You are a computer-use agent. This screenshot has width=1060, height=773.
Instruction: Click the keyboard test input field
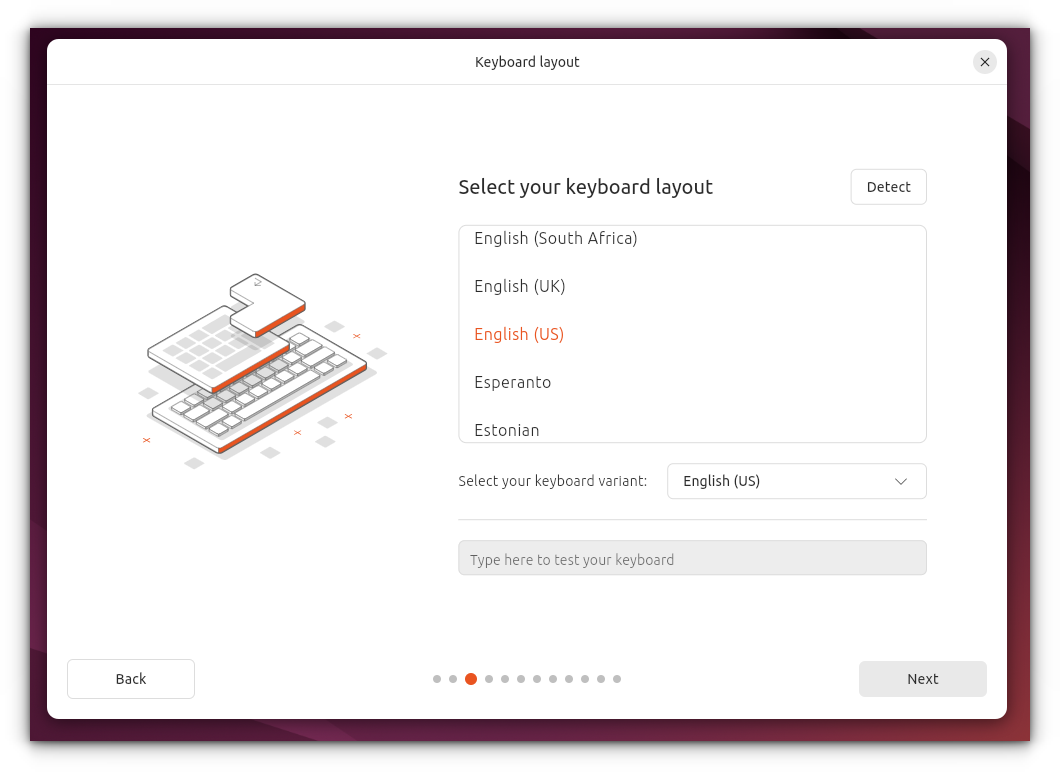692,557
